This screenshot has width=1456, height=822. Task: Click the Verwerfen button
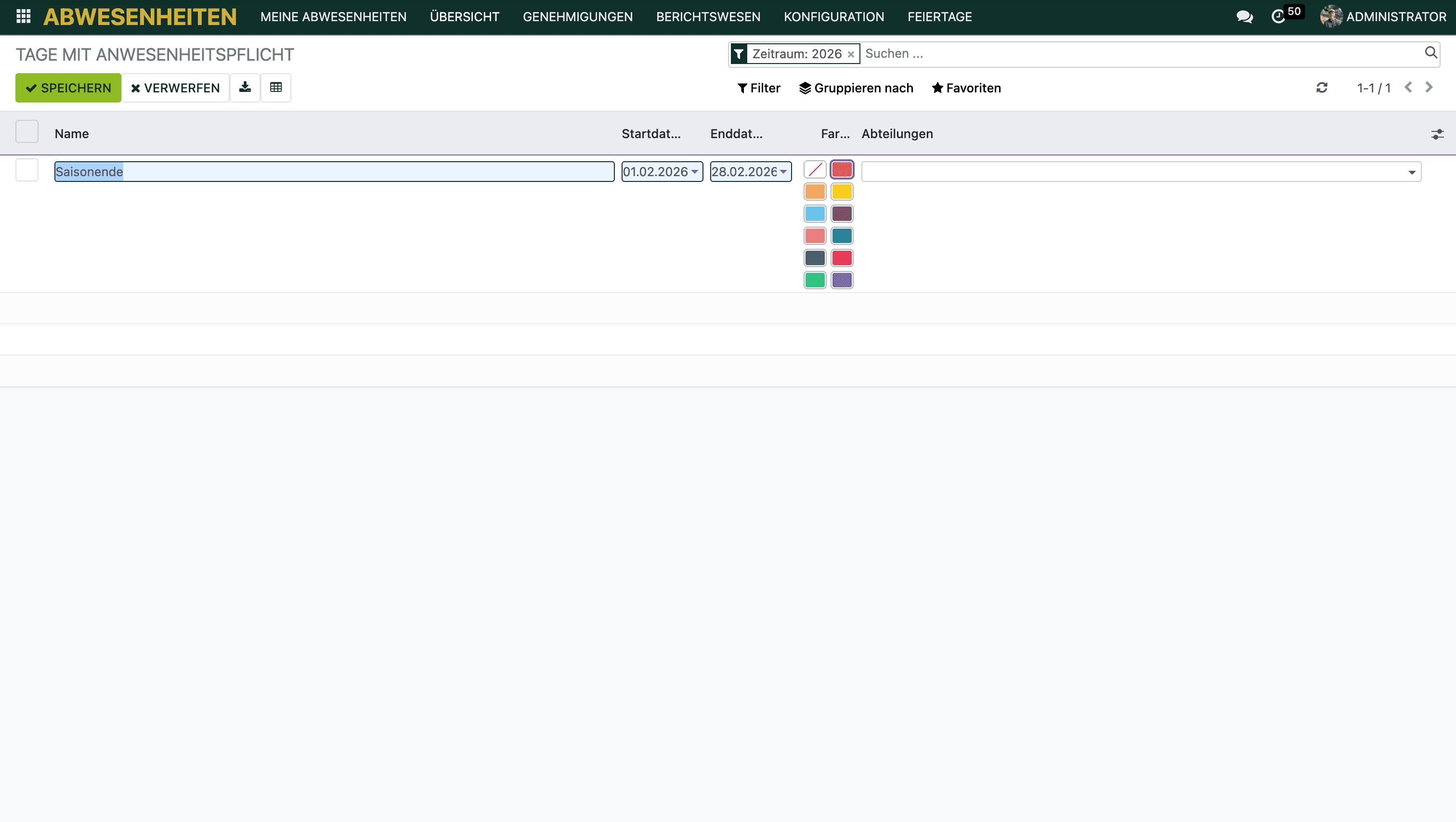[175, 88]
